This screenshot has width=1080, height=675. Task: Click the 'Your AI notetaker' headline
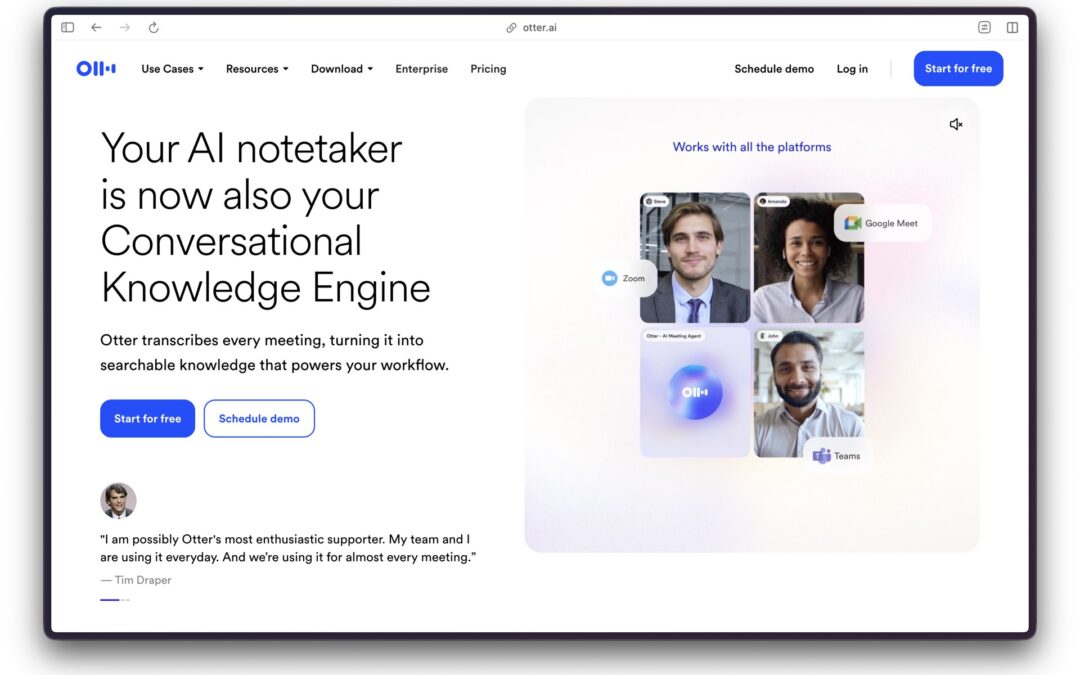265,218
